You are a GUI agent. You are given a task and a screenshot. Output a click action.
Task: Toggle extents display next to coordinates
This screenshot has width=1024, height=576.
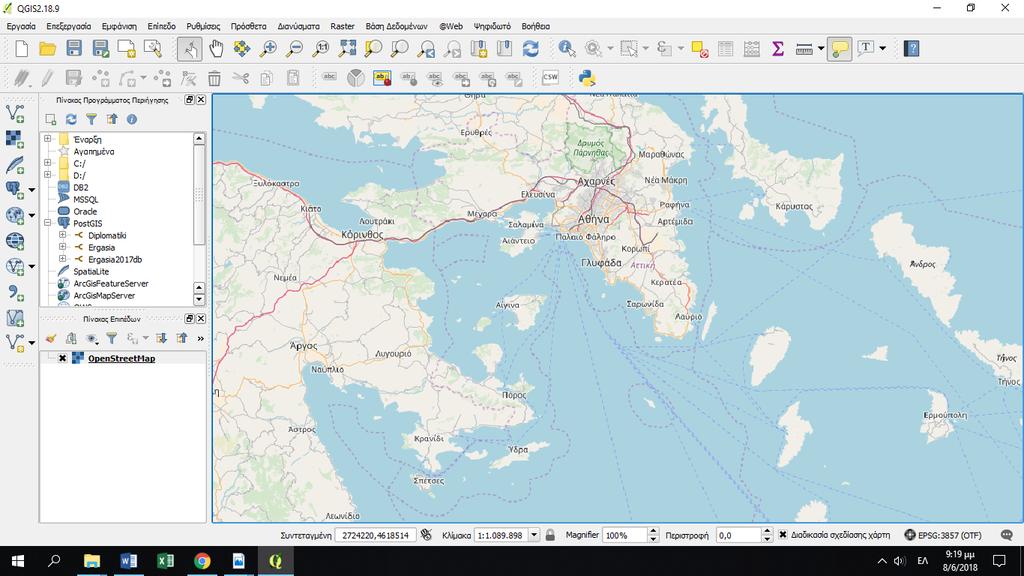[x=426, y=535]
